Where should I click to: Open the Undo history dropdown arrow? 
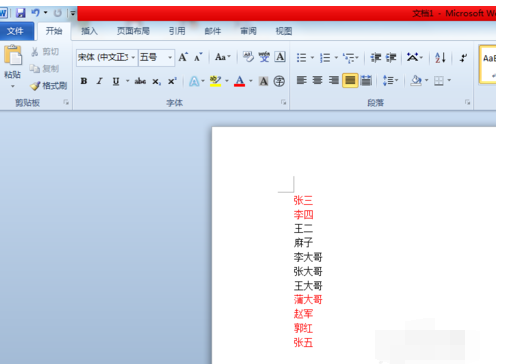(x=46, y=13)
